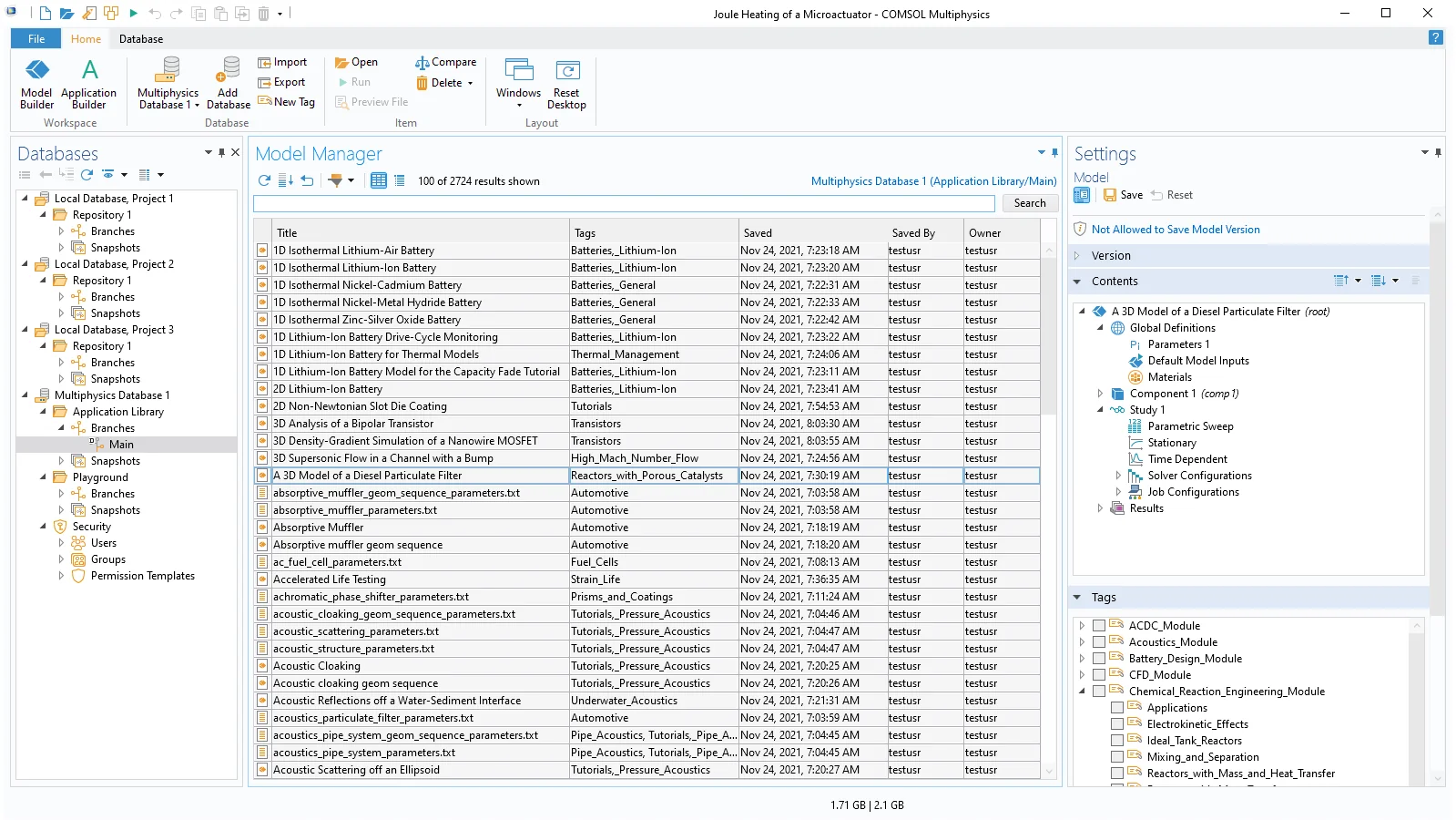Expand the Component 1 tree node
Screen dimensions: 1456x820
1100,394
